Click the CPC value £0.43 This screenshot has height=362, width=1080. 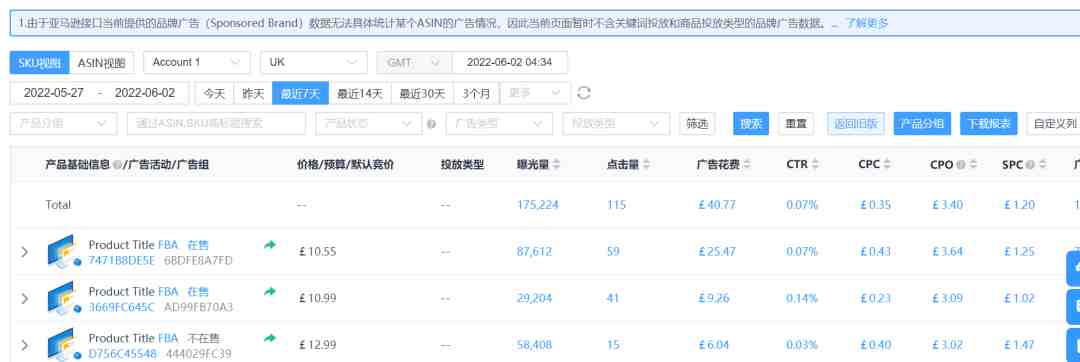click(x=875, y=252)
